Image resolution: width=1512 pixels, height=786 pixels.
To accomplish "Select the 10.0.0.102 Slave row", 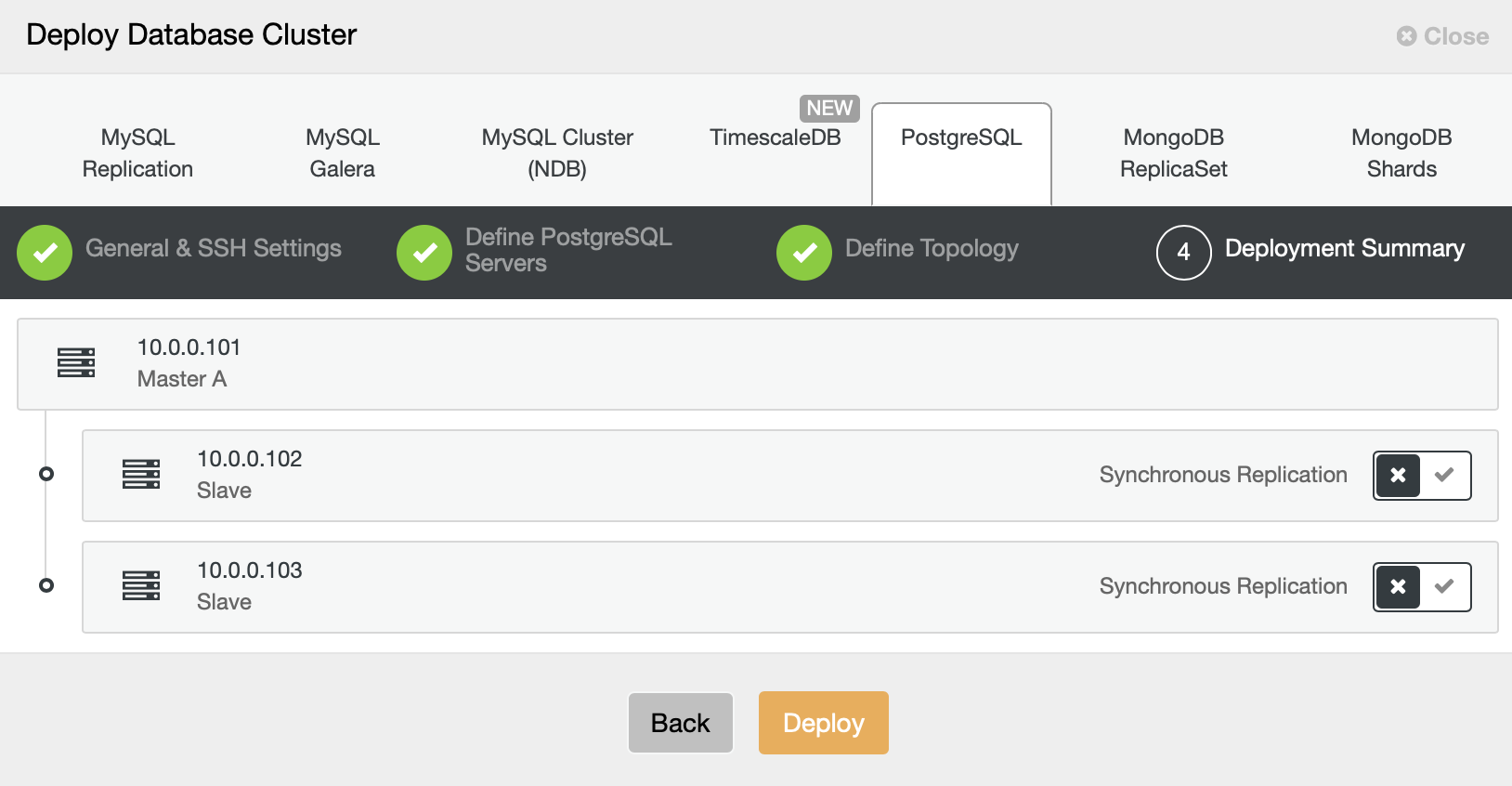I will click(x=790, y=476).
